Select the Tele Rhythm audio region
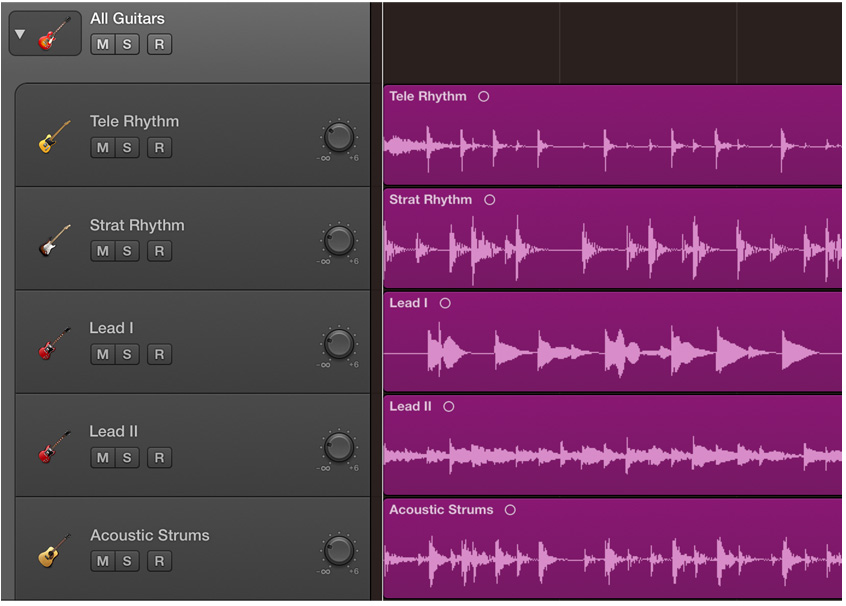This screenshot has height=606, width=846. coord(613,135)
